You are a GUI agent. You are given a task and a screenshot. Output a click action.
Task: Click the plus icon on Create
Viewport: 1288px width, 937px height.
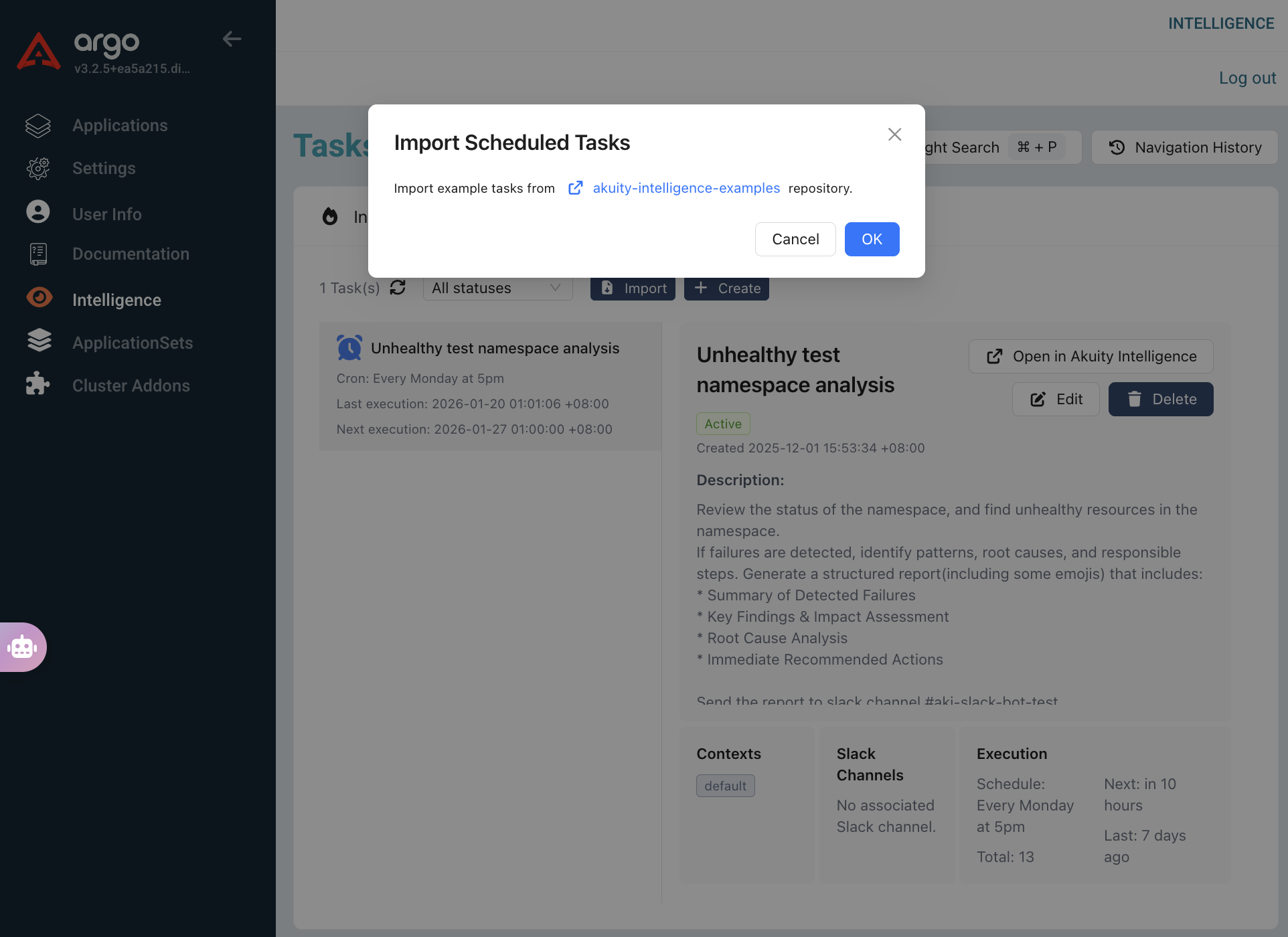(x=700, y=288)
